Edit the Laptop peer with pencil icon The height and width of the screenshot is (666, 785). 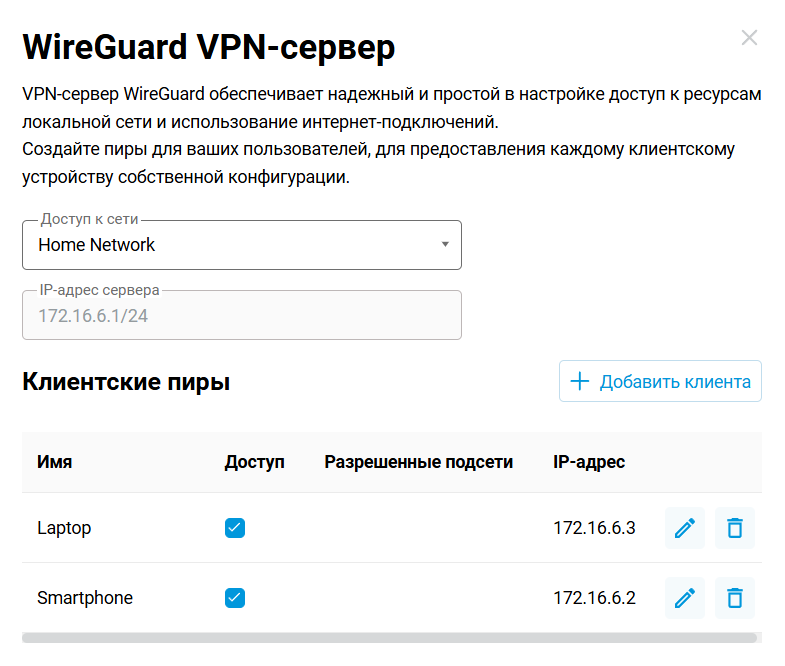point(685,528)
